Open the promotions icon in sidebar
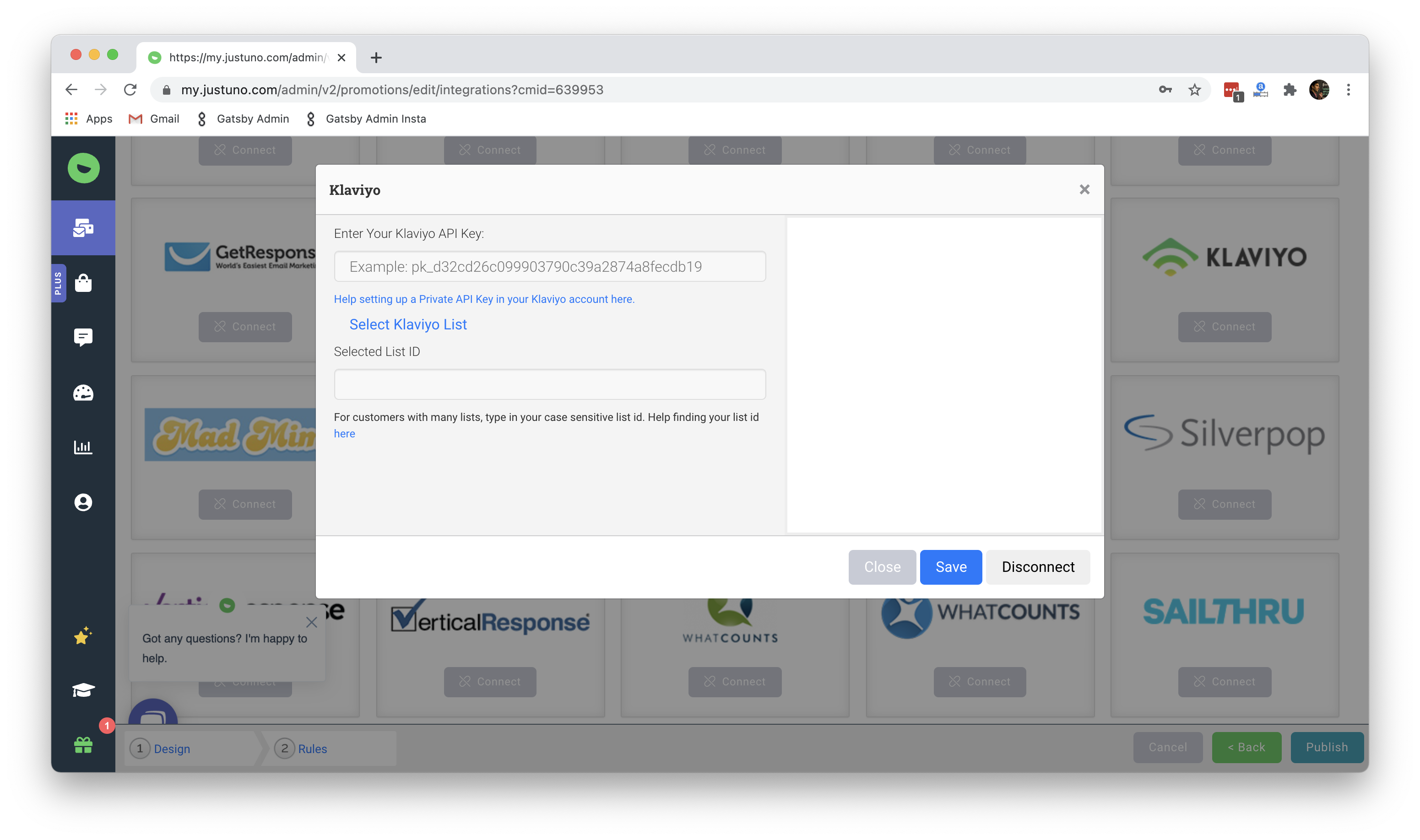This screenshot has height=840, width=1420. pos(83,227)
